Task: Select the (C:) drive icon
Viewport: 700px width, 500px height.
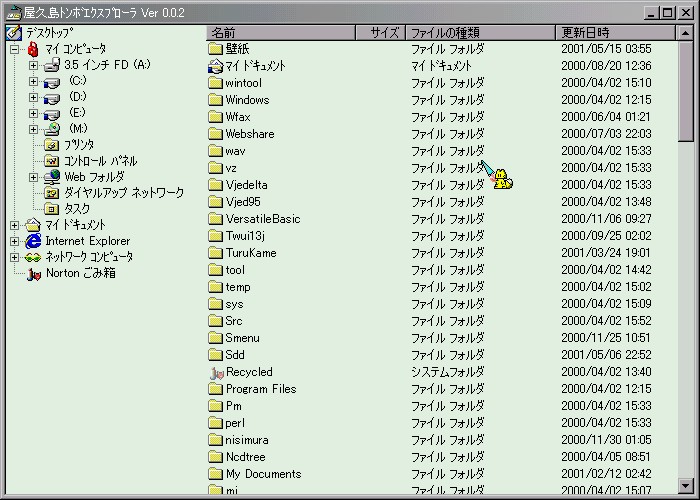Action: 52,82
